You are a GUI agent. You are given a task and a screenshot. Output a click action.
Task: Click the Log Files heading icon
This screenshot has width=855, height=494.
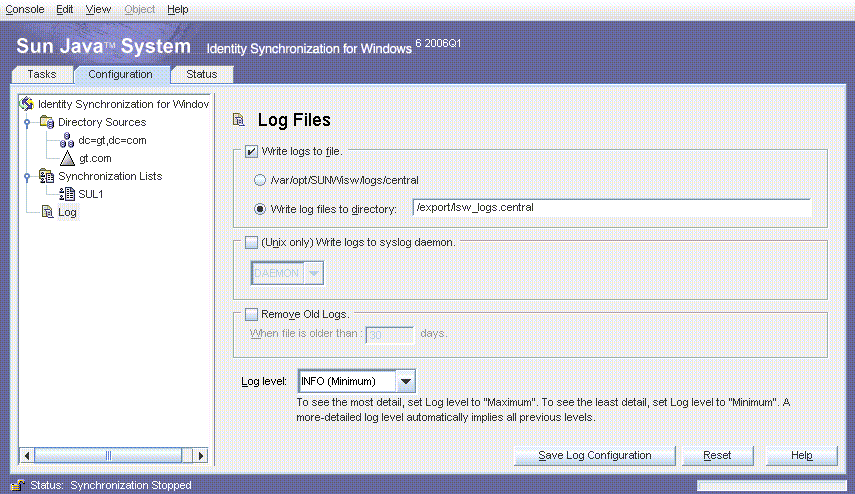click(239, 119)
